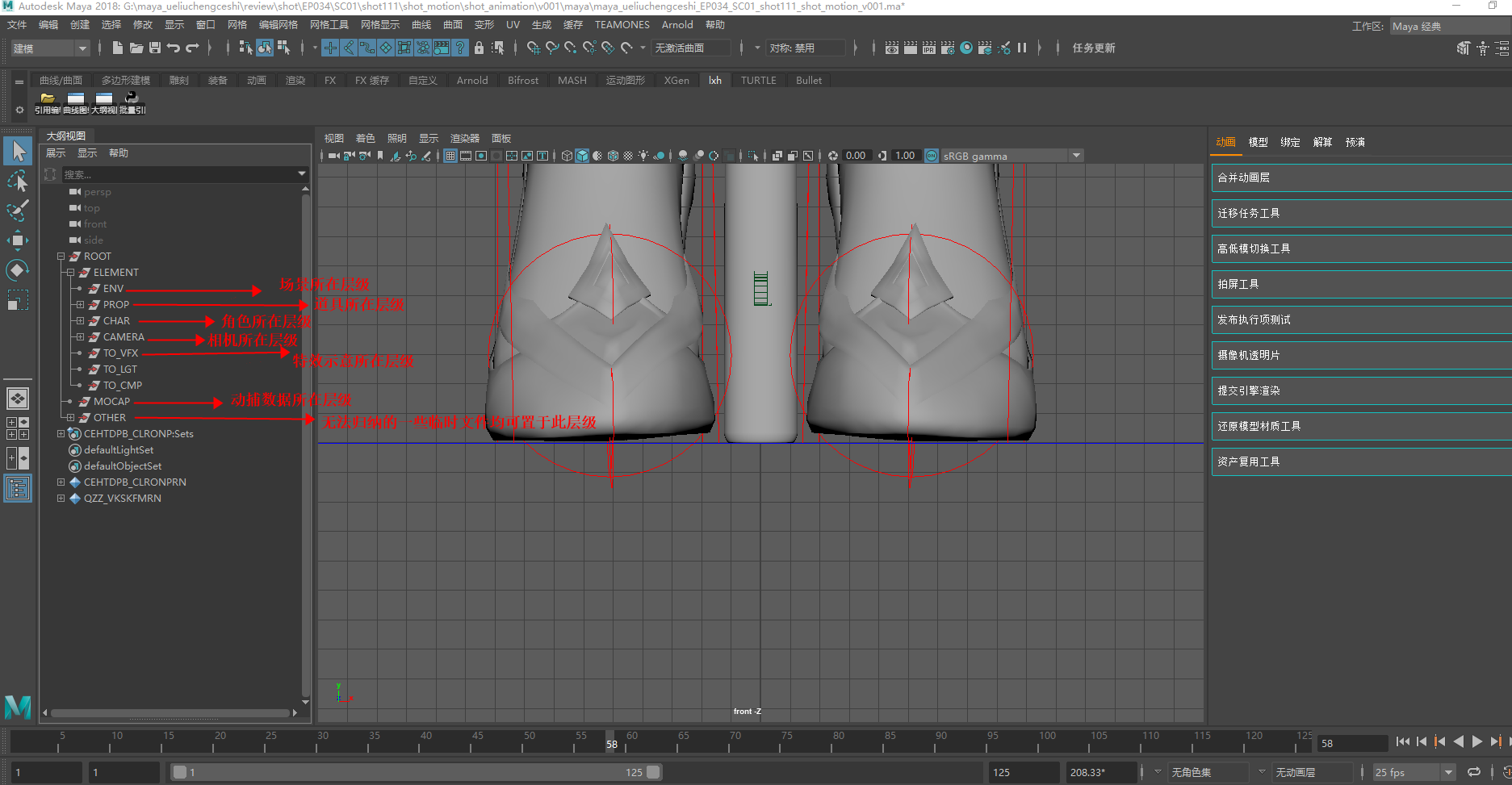Image resolution: width=1512 pixels, height=785 pixels.
Task: Open the 25 fps dropdown
Action: coord(1448,772)
